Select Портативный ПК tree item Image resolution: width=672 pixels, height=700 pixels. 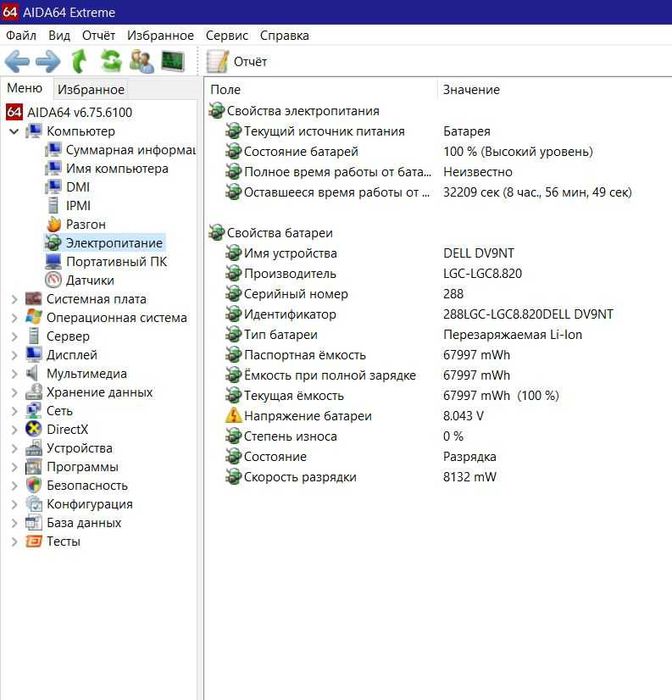coord(116,261)
